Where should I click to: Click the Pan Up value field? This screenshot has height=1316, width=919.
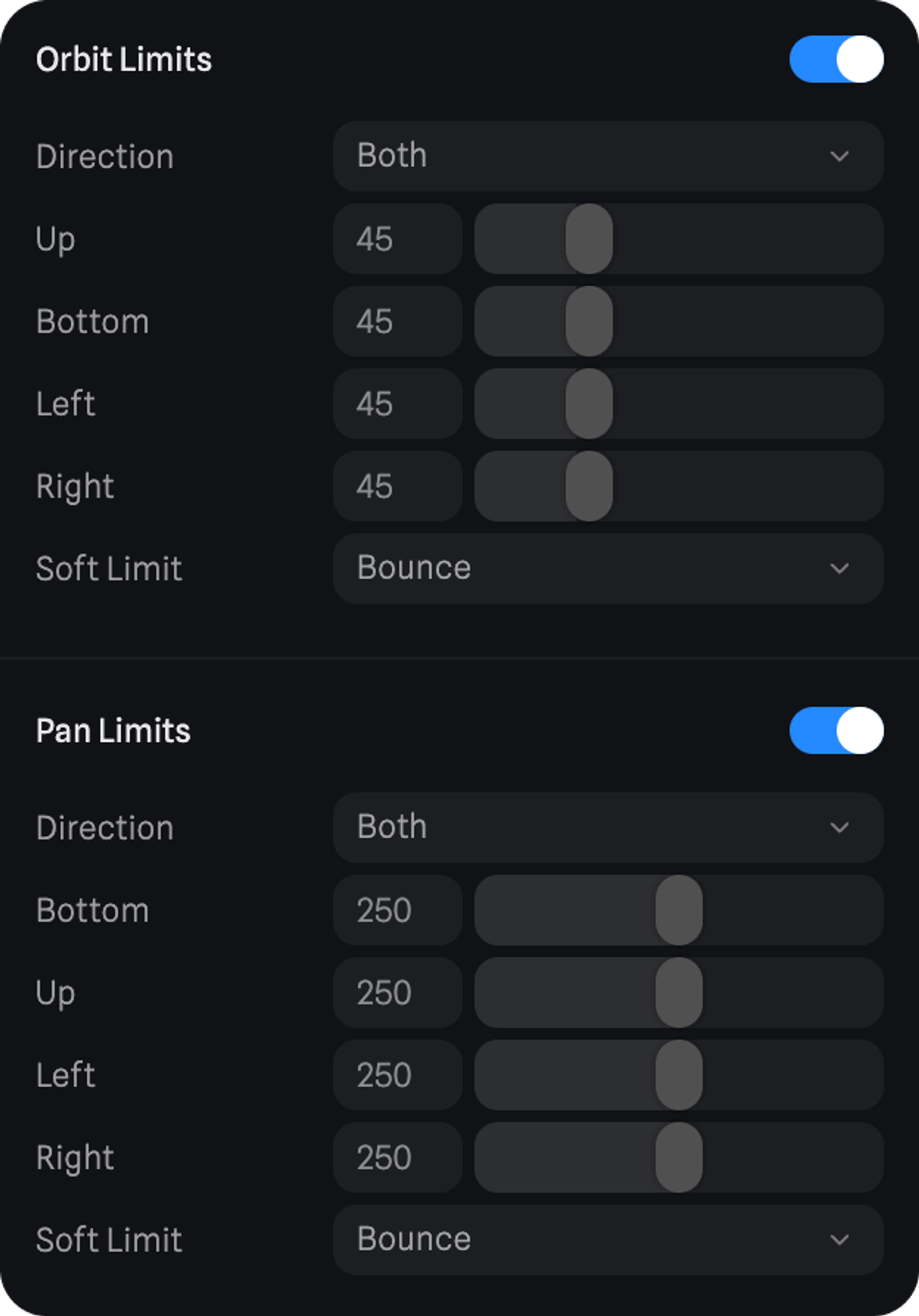(x=397, y=992)
